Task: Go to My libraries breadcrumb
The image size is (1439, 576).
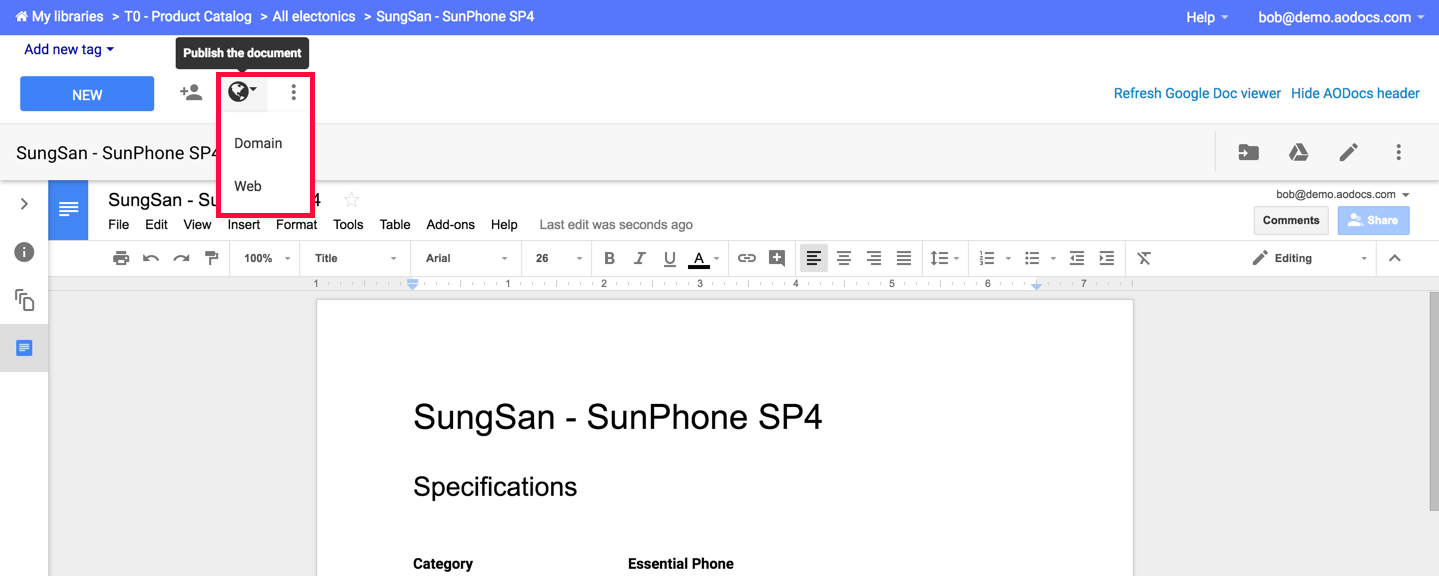Action: click(x=59, y=17)
